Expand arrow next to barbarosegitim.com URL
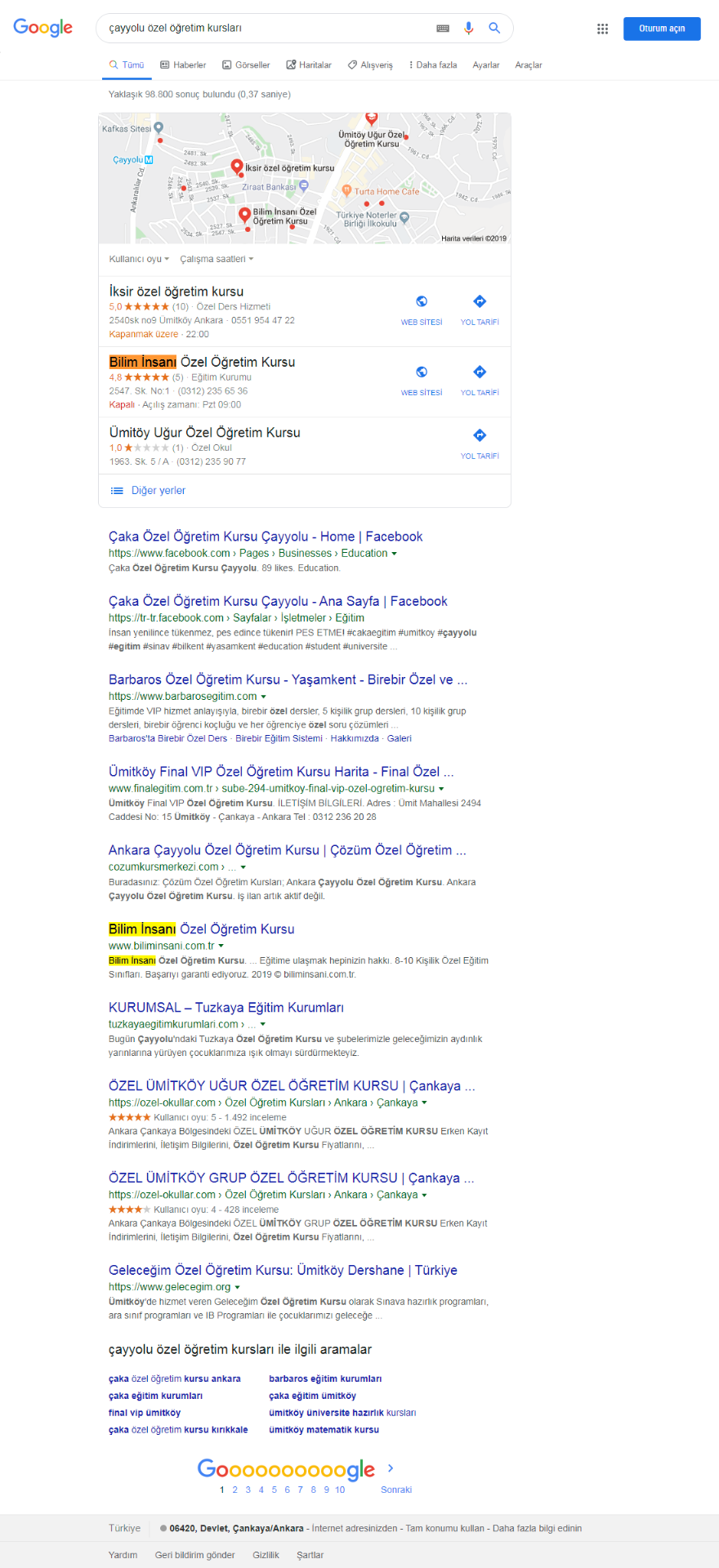This screenshot has width=719, height=1568. click(x=263, y=697)
